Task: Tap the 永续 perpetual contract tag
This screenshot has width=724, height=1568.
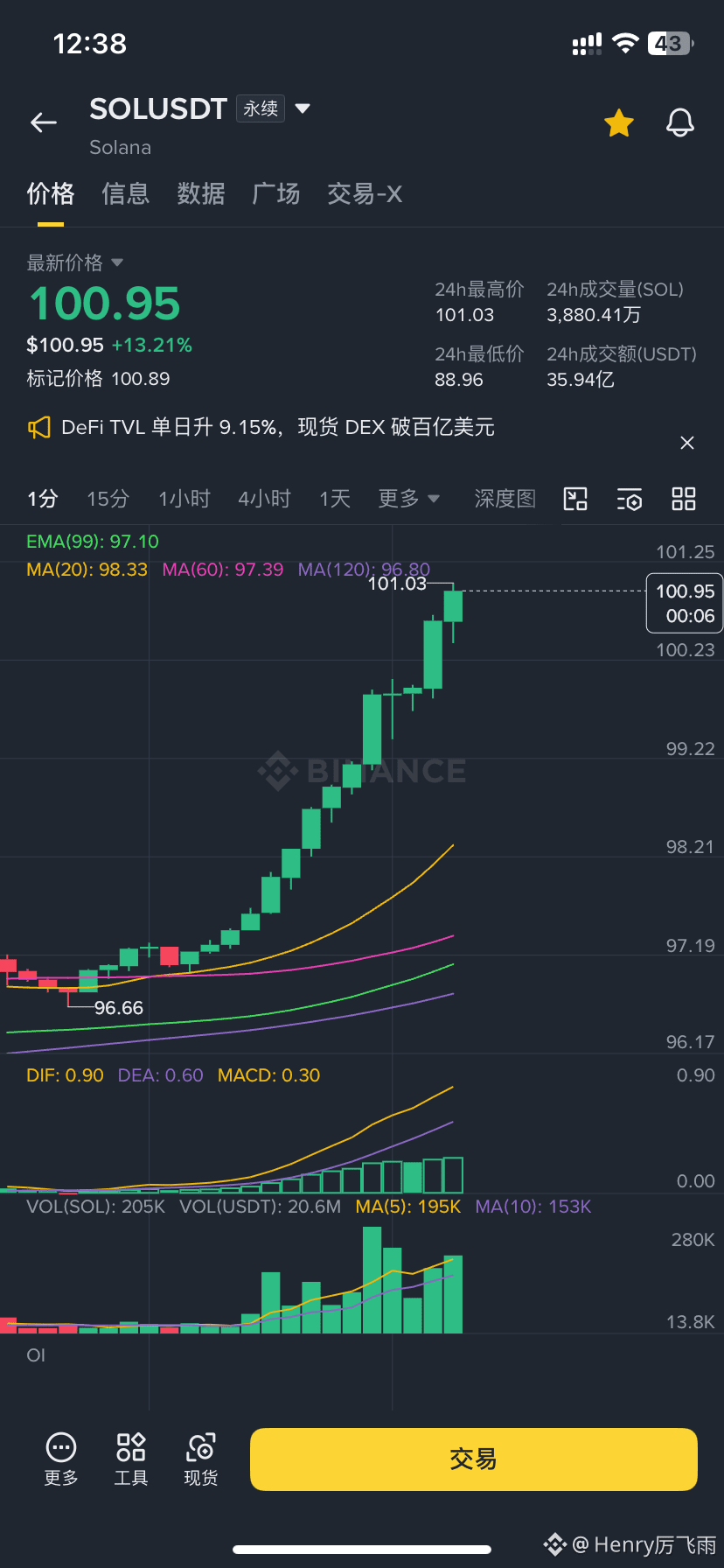Action: [261, 108]
